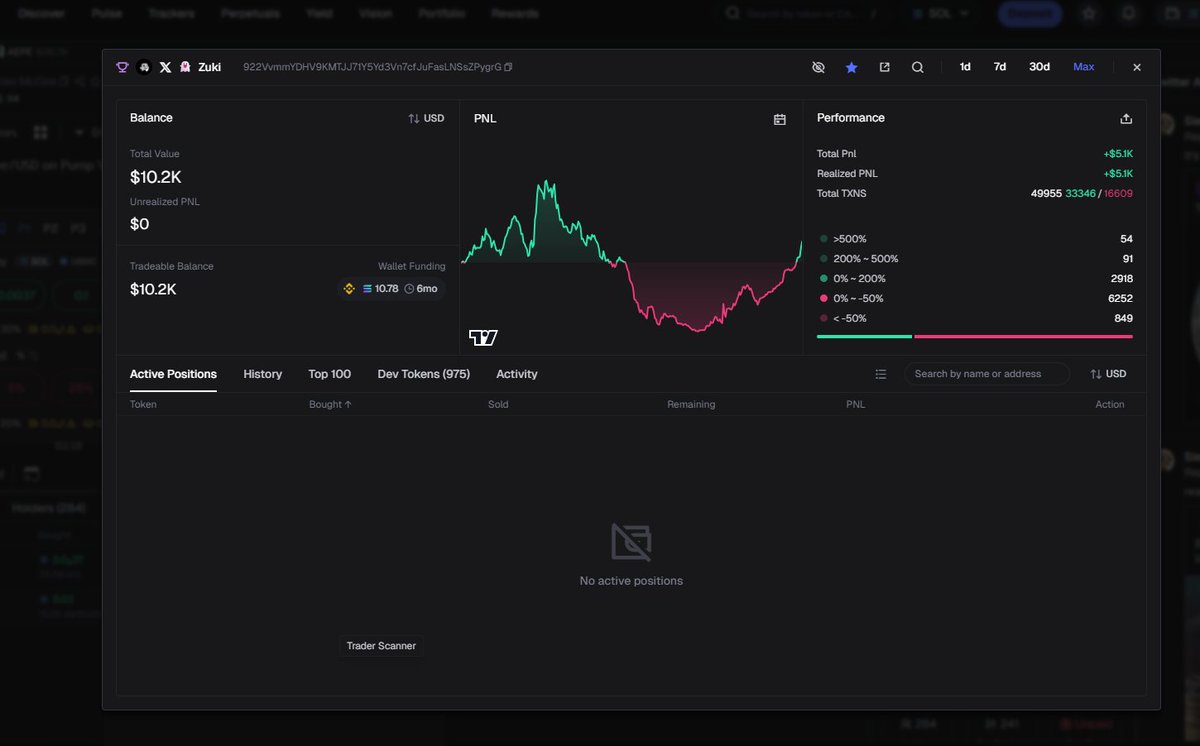
Task: Focus the Search by name or address field
Action: tap(987, 374)
